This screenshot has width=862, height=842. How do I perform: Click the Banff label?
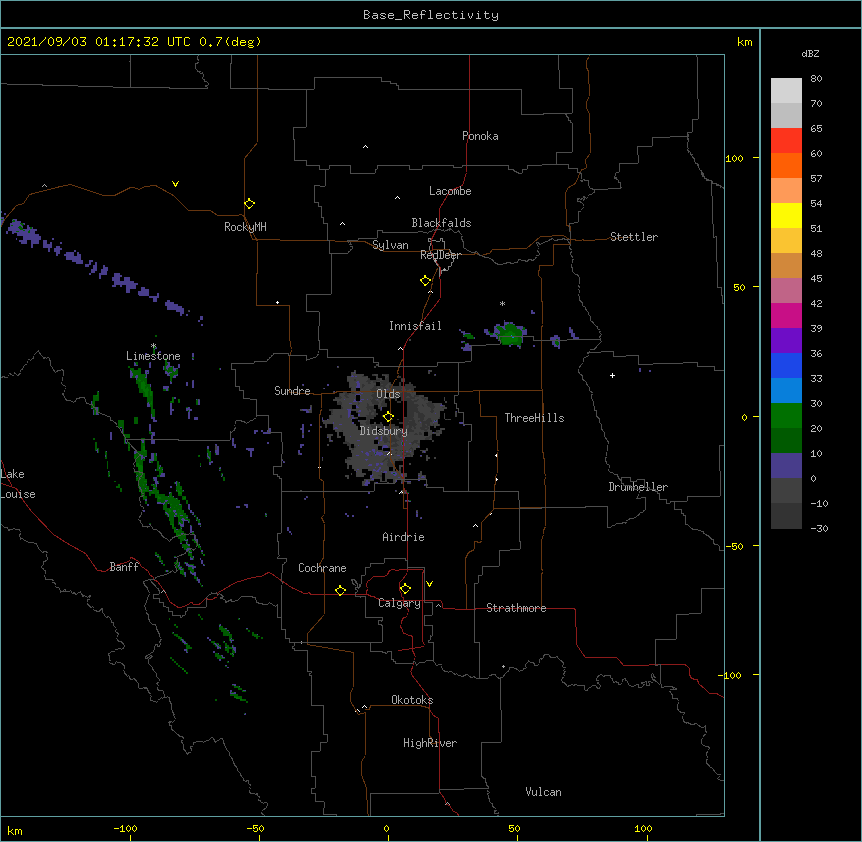(124, 567)
